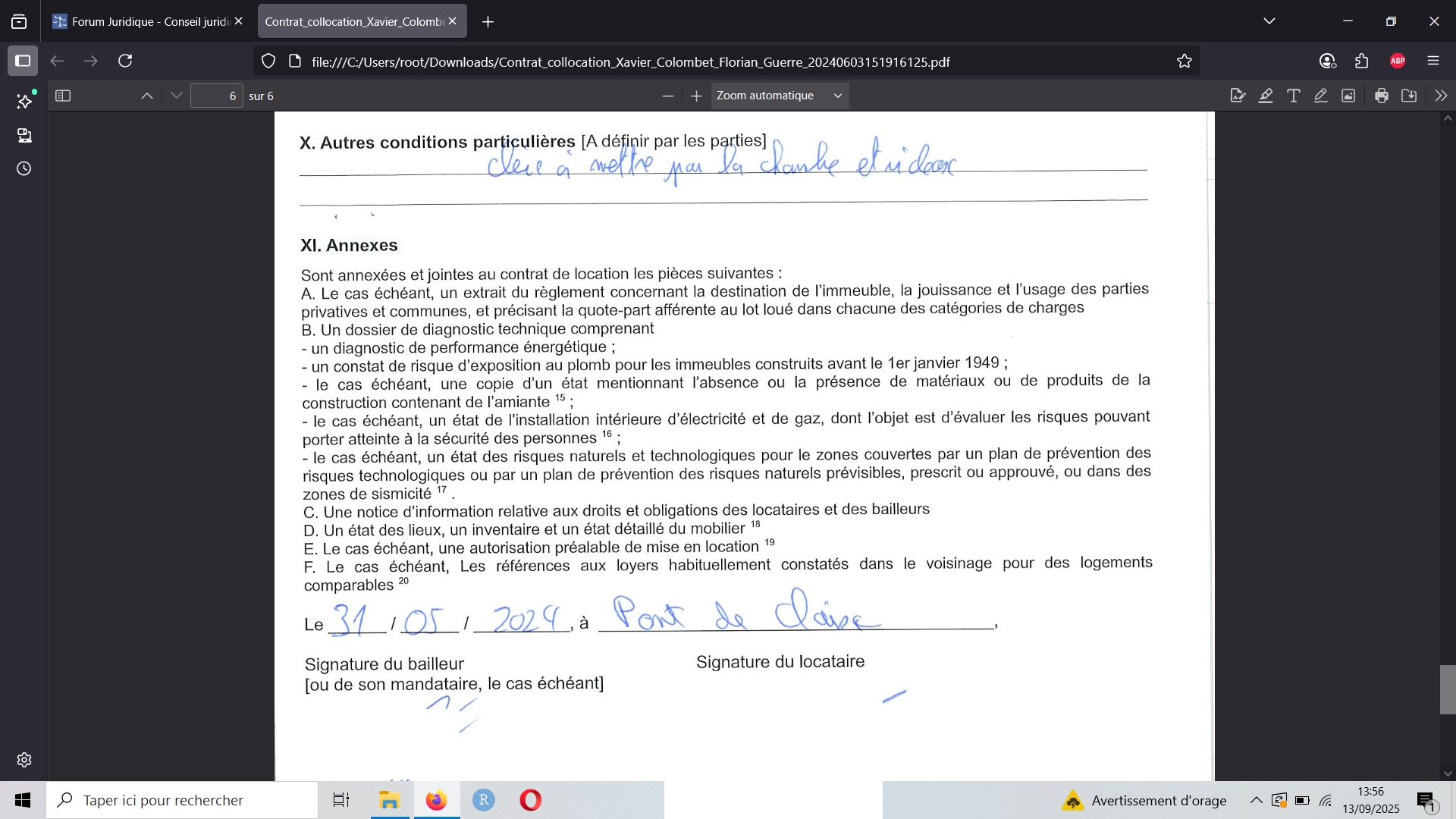Click the zoom out minus button

coord(667,96)
